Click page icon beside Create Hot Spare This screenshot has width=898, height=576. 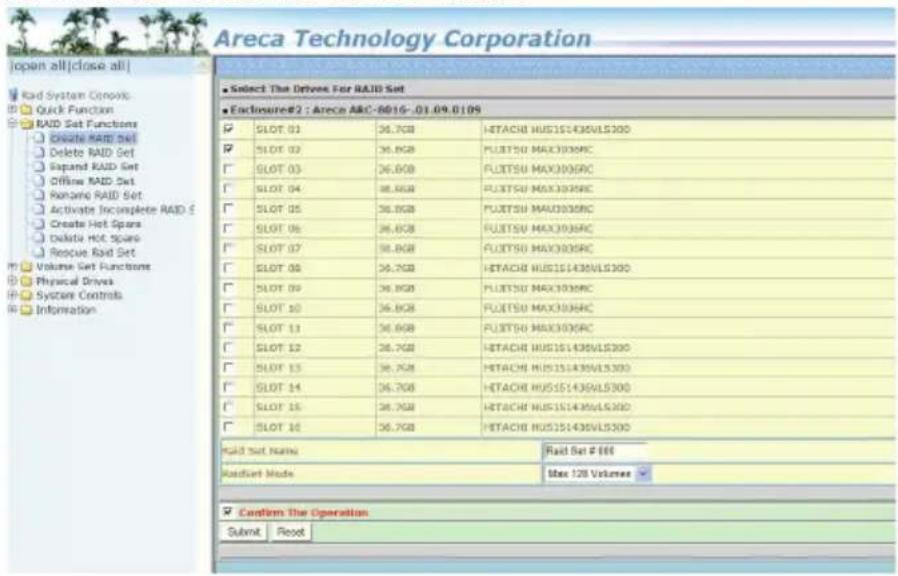tap(39, 224)
